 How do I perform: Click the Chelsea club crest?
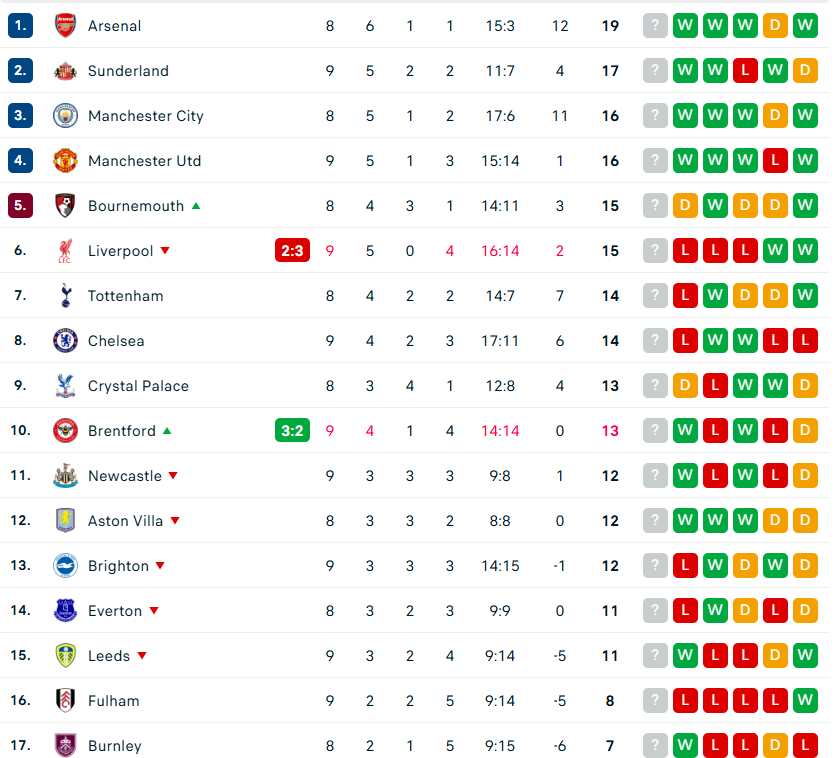click(65, 341)
